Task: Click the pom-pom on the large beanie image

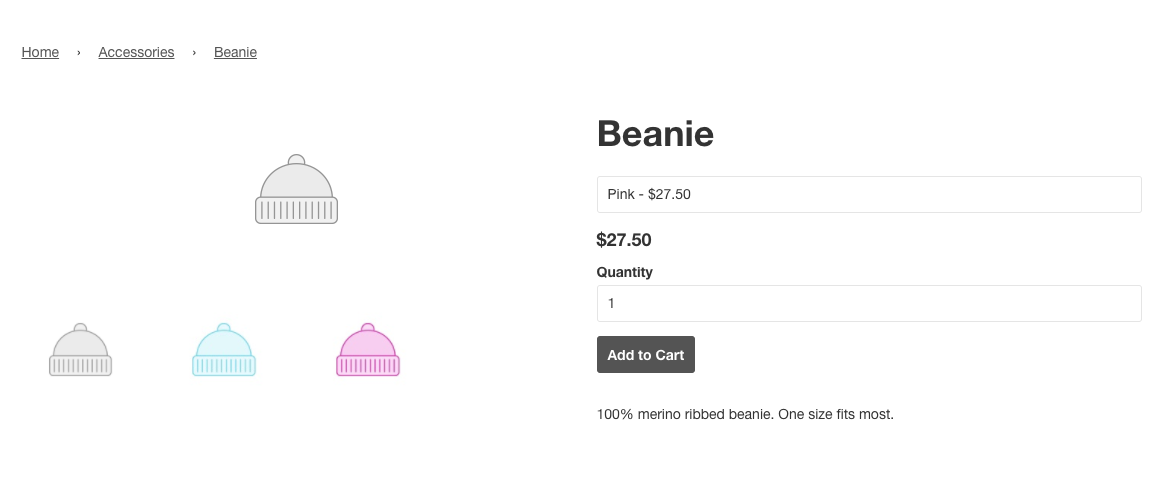Action: tap(296, 160)
